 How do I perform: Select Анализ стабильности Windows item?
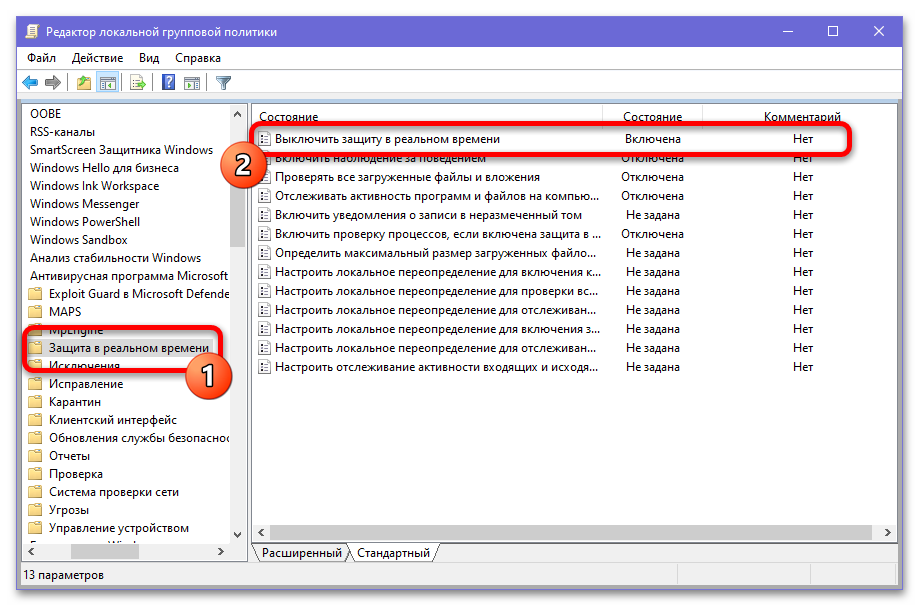115,258
